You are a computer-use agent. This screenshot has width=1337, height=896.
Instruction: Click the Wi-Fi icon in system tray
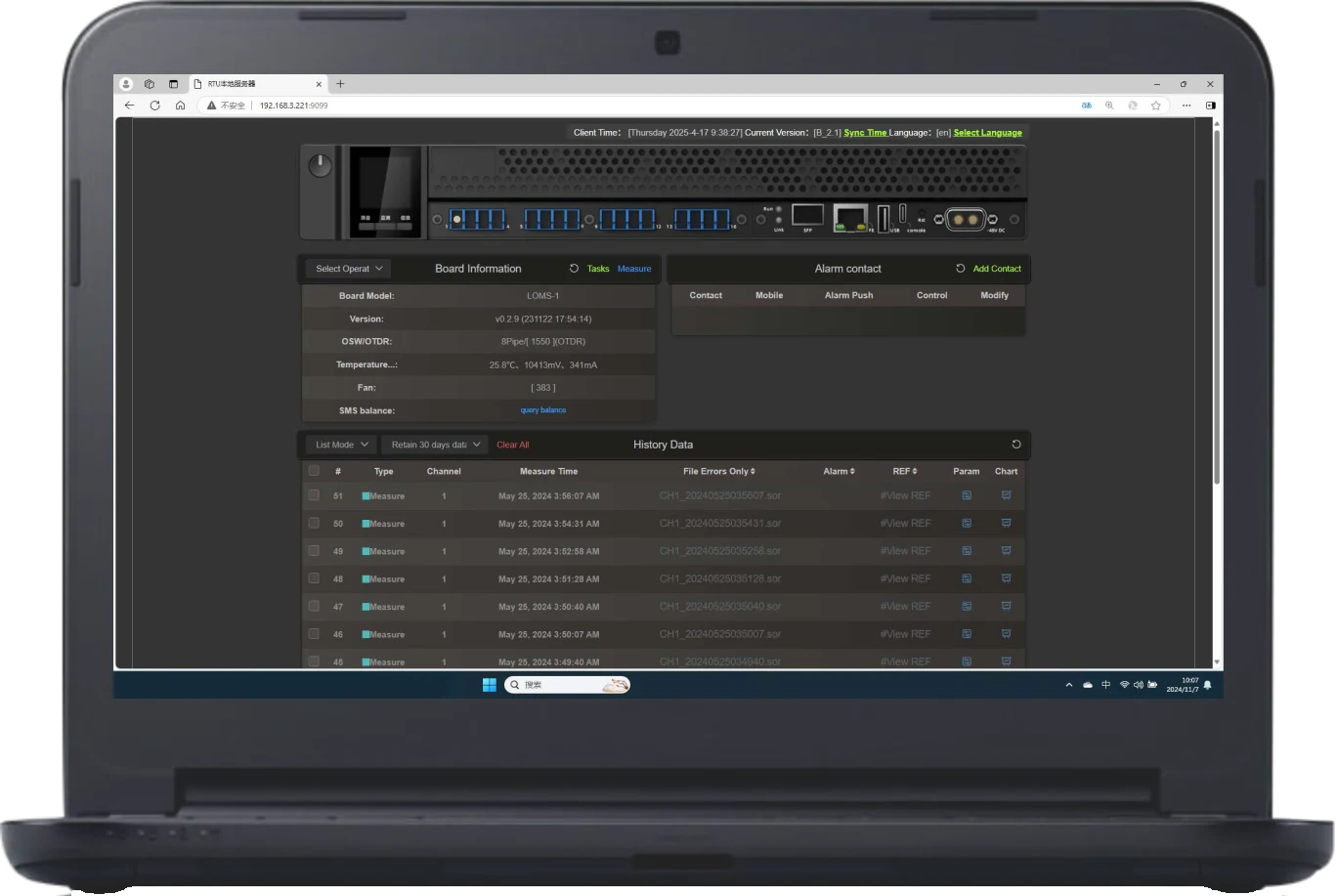1124,685
